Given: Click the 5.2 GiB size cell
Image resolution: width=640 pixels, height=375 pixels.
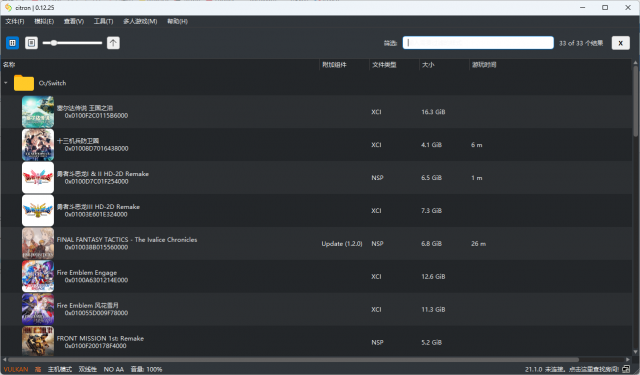Looking at the screenshot, I should coord(431,342).
